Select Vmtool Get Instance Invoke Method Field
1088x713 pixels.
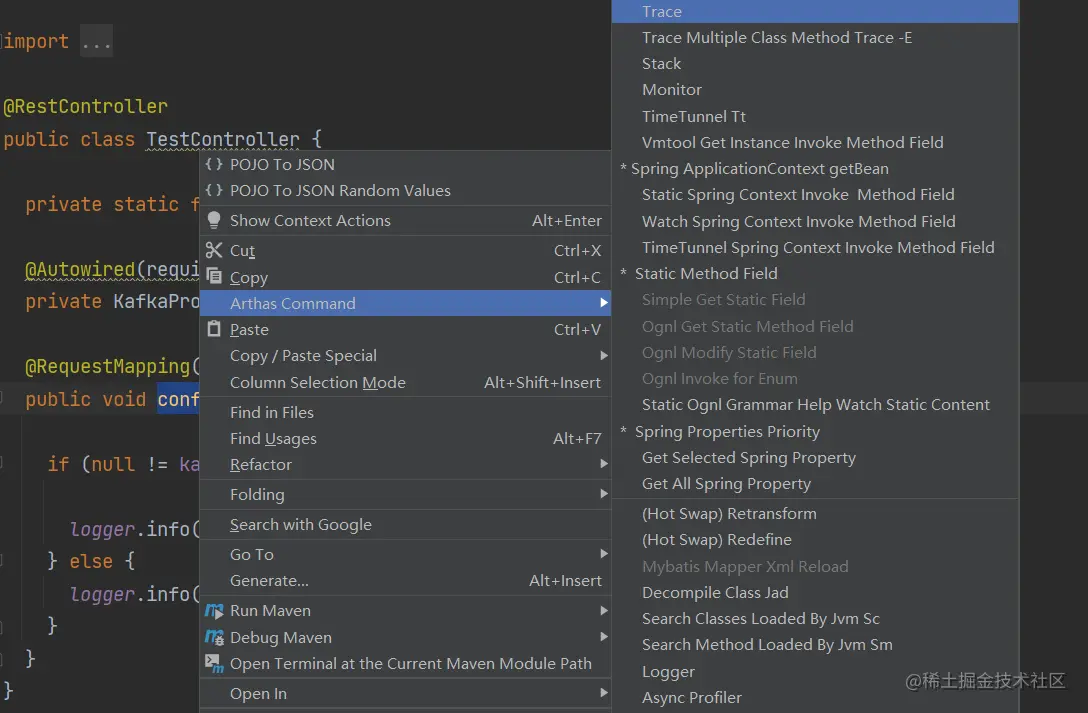815,142
